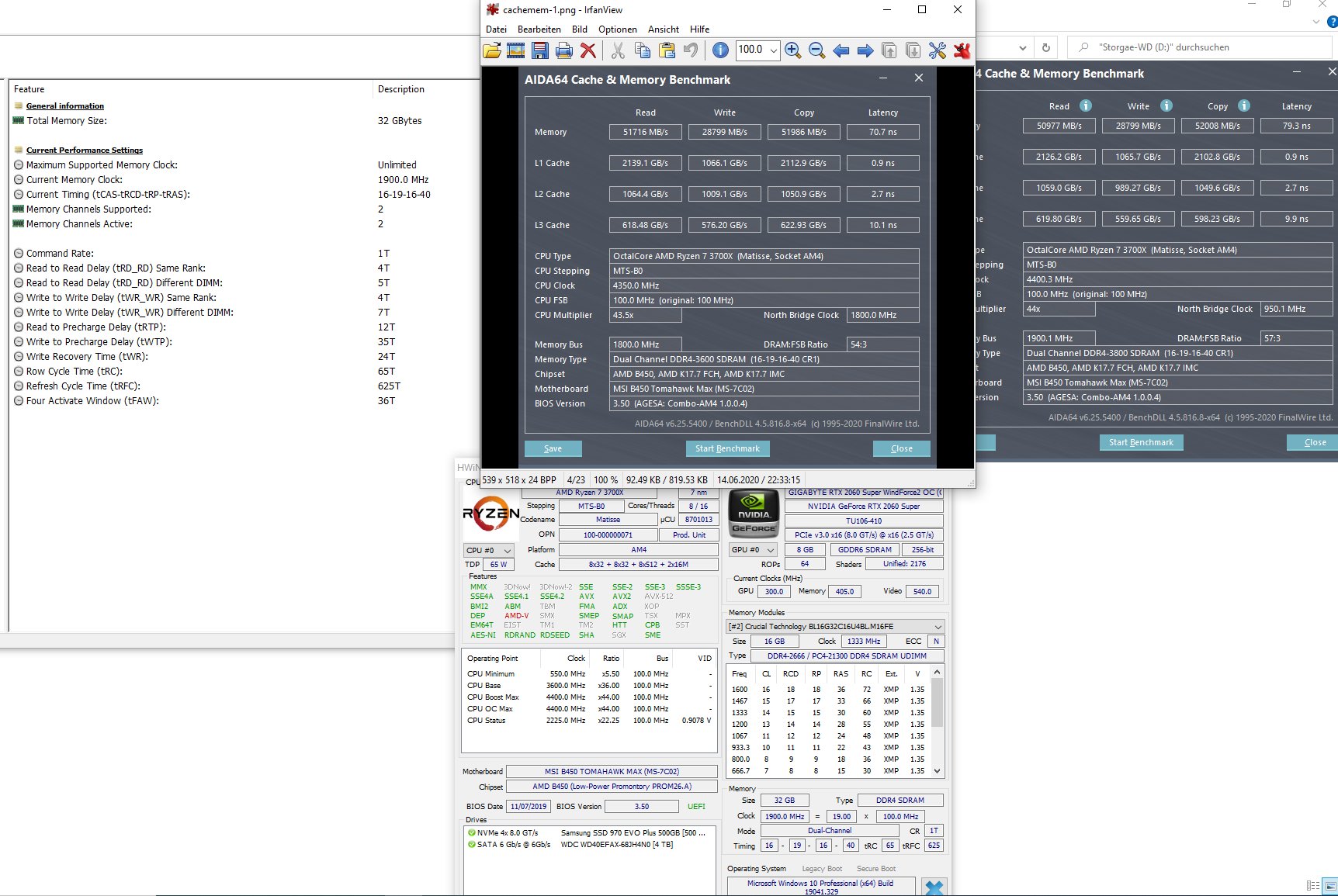Cut the selection with the scissors icon
Image resolution: width=1338 pixels, height=896 pixels.
click(618, 50)
